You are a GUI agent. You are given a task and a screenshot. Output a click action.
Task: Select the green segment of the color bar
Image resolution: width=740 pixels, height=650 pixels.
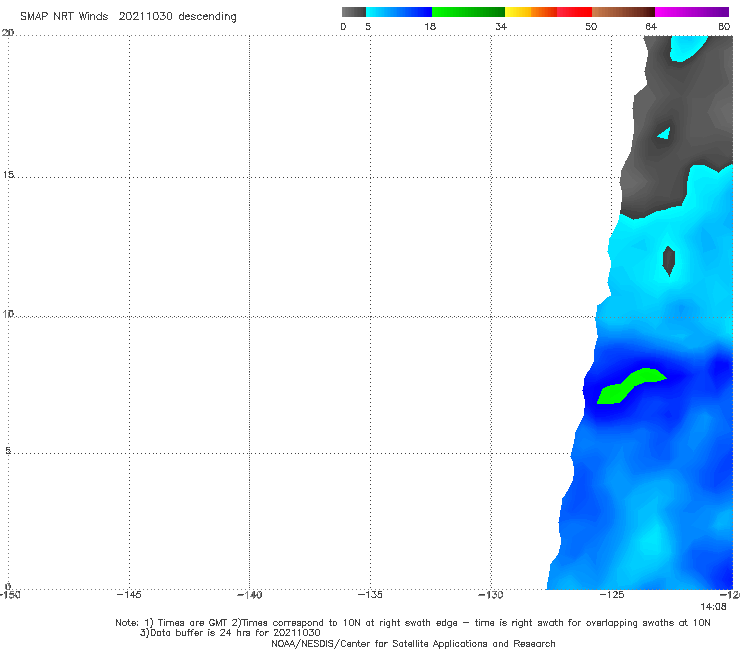tap(468, 12)
